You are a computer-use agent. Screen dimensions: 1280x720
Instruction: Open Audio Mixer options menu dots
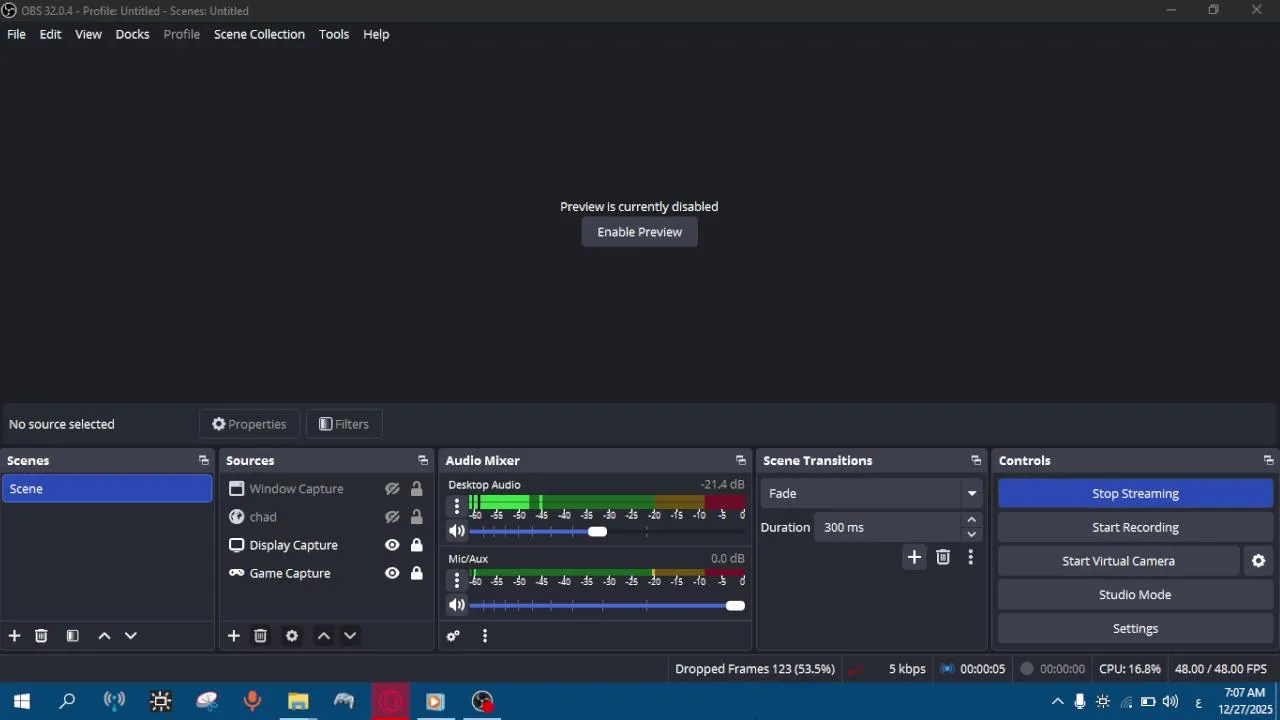click(485, 636)
